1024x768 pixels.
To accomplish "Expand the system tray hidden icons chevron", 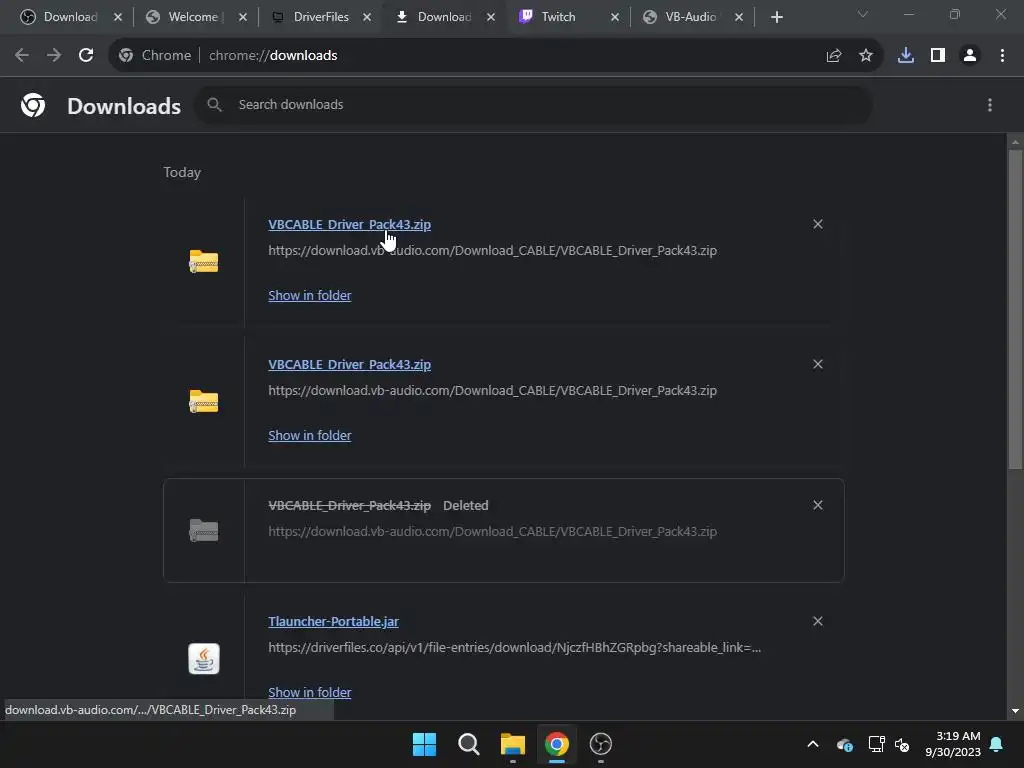I will point(813,744).
